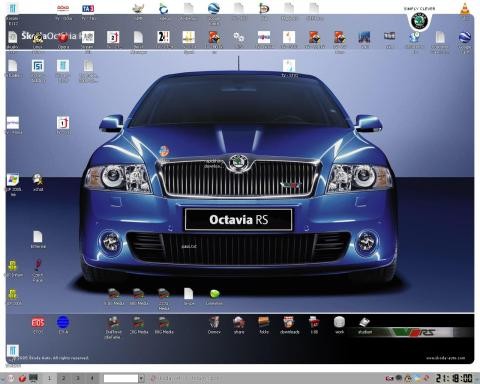Switch to virtual desktop 3 in pager
480x384 pixels.
click(x=78, y=378)
